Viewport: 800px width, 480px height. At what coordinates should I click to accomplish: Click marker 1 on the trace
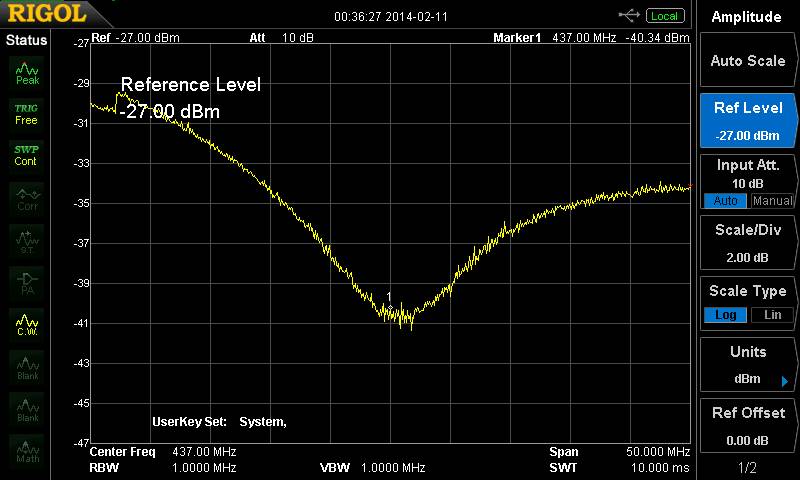click(x=390, y=305)
